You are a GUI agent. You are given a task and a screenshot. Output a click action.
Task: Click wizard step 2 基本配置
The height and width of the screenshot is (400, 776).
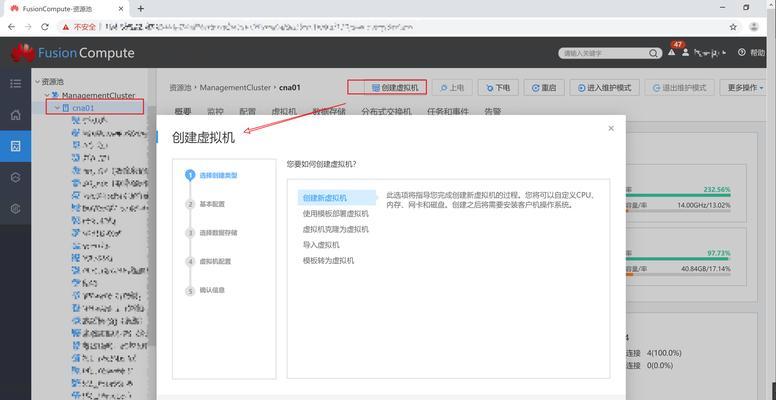(205, 204)
